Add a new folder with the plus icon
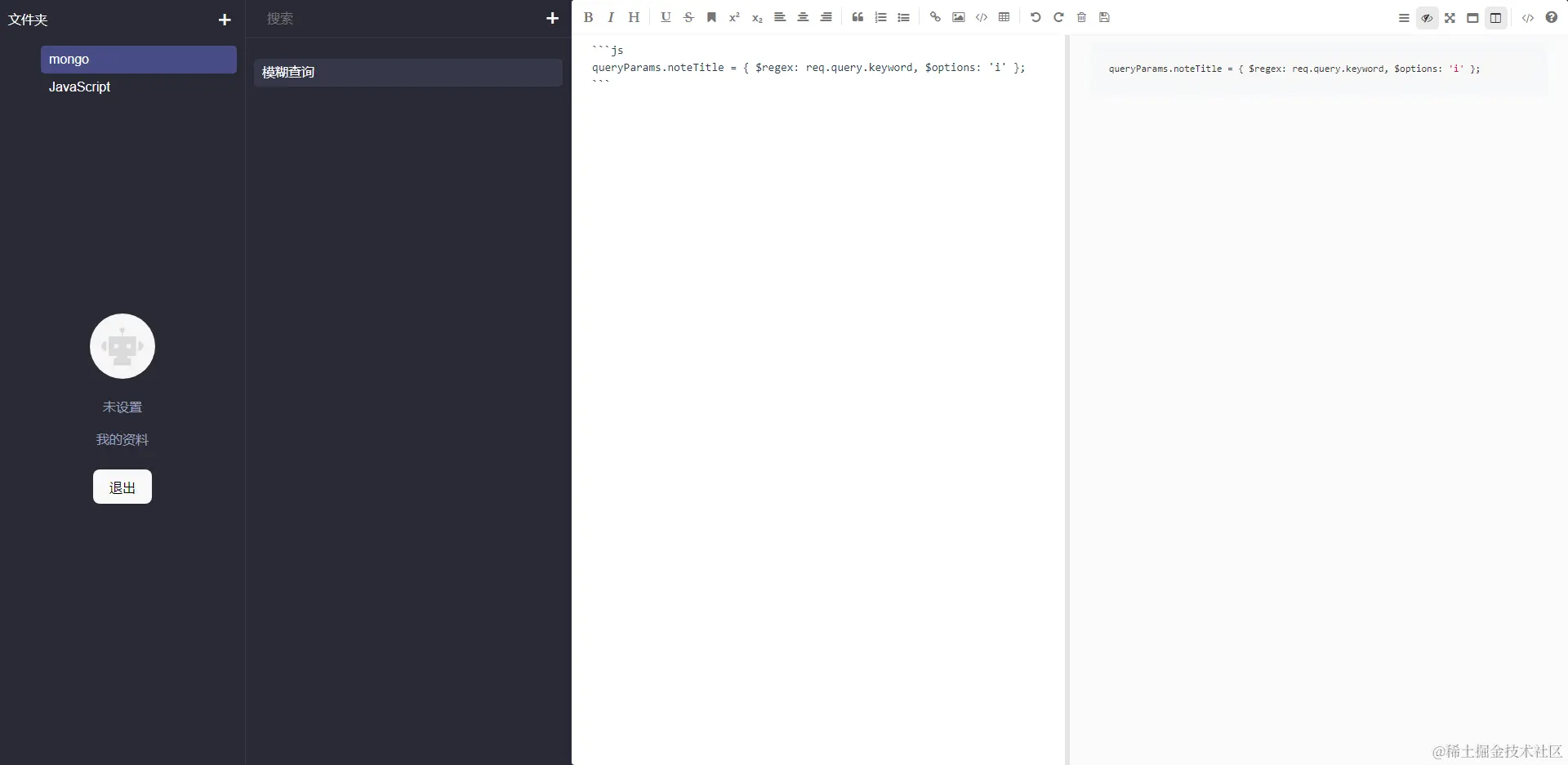This screenshot has width=1568, height=765. pyautogui.click(x=225, y=20)
